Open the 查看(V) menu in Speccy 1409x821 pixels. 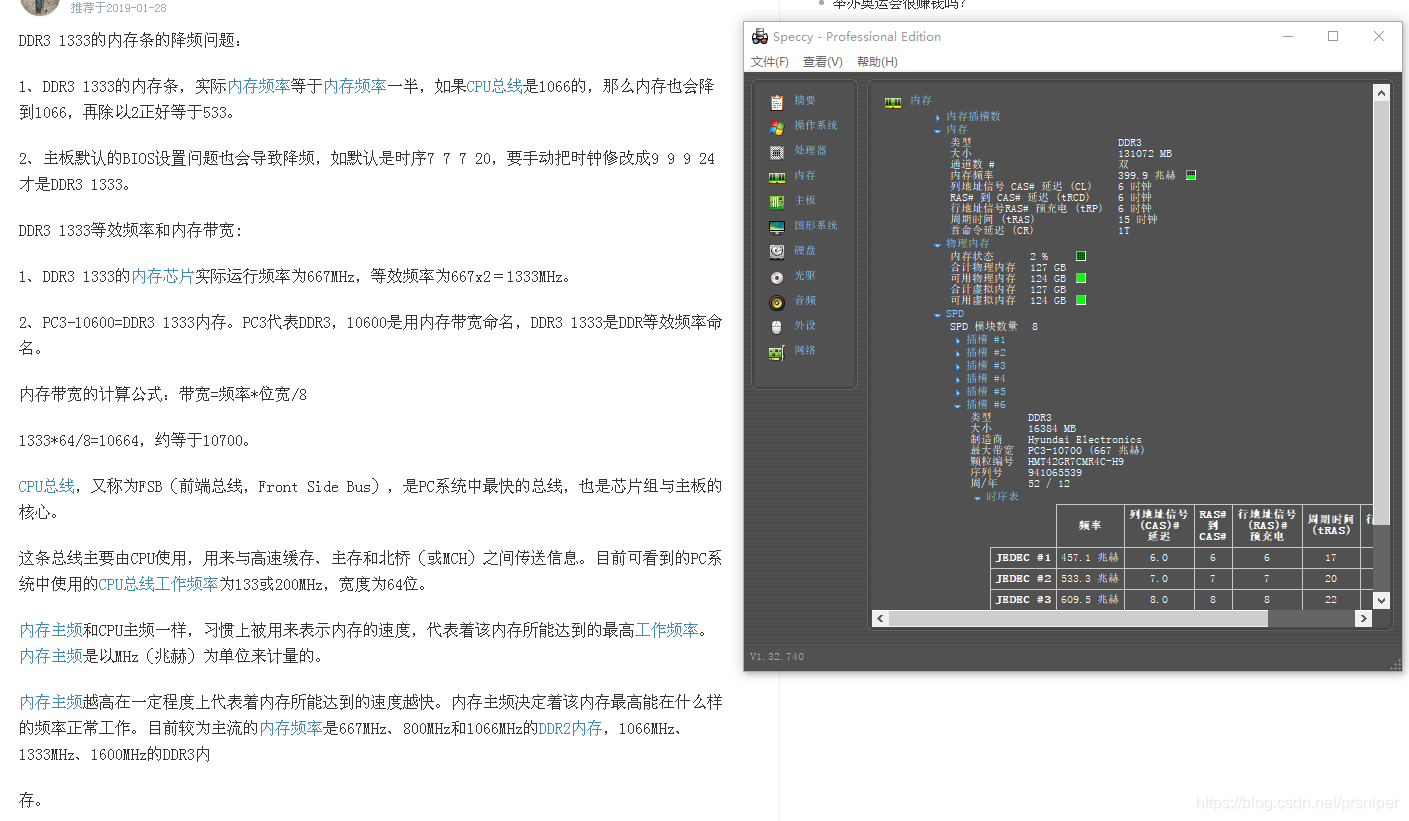pos(823,62)
